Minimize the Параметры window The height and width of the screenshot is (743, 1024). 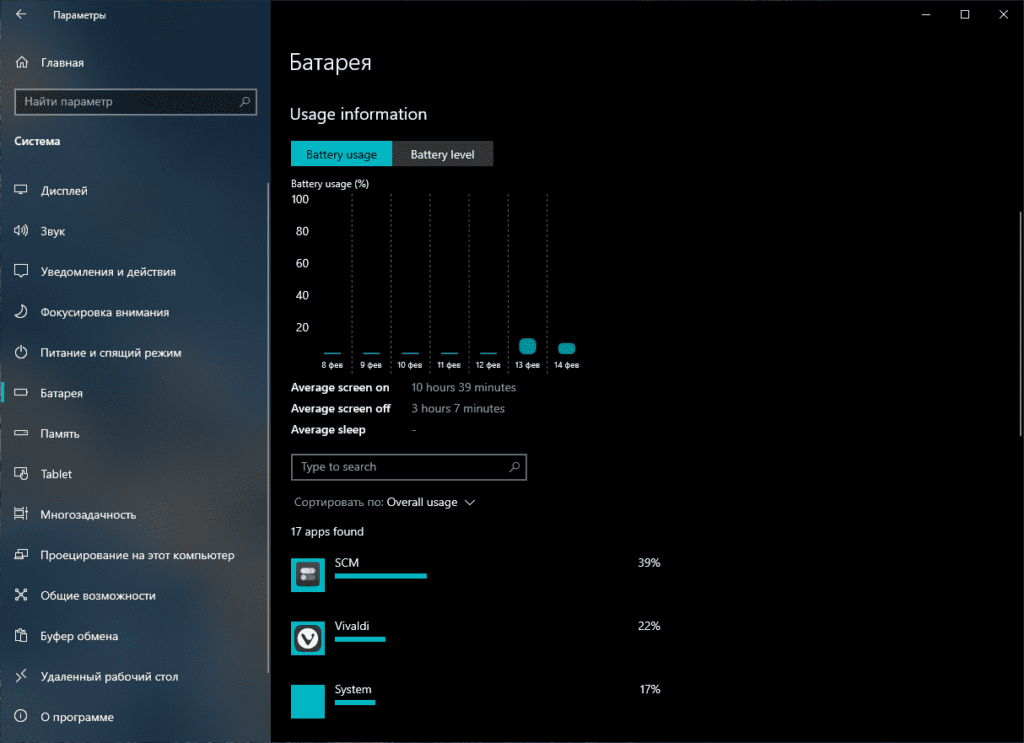[926, 14]
